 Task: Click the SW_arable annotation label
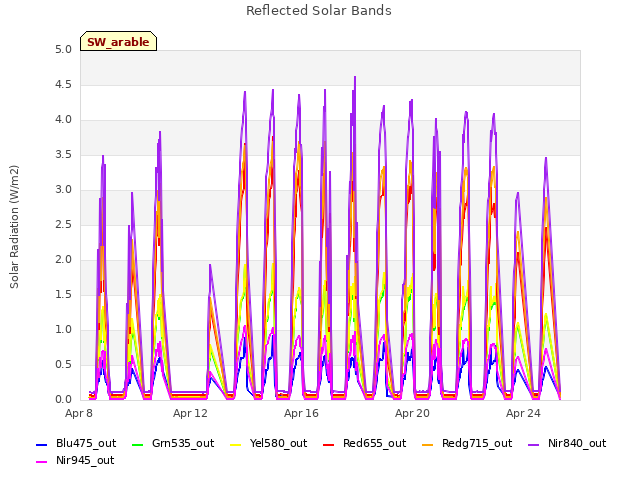[118, 42]
